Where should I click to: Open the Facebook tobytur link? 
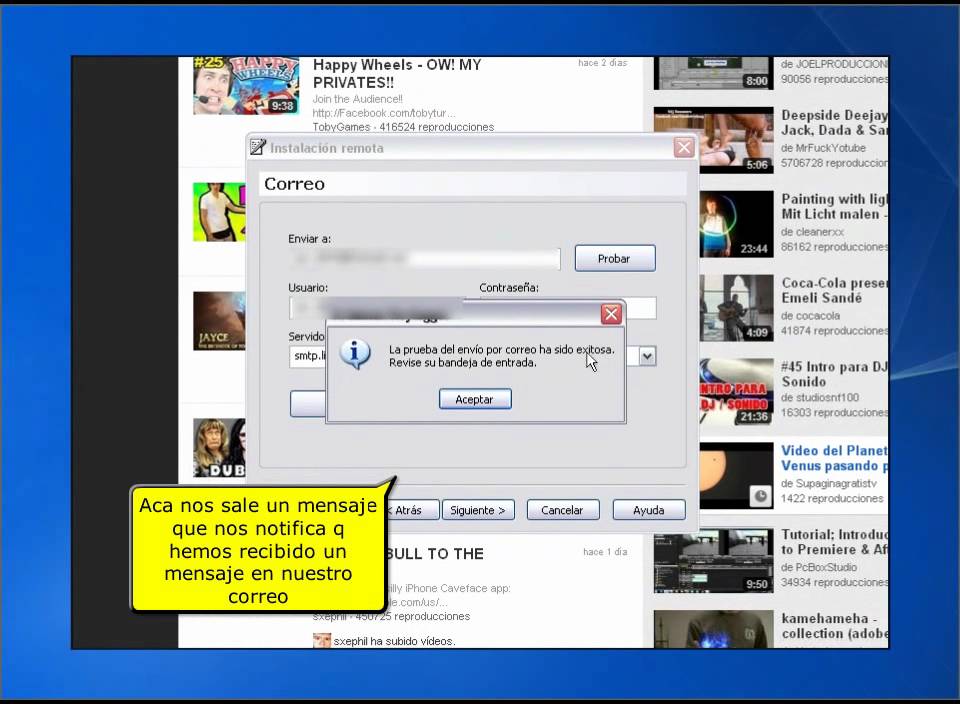(384, 113)
